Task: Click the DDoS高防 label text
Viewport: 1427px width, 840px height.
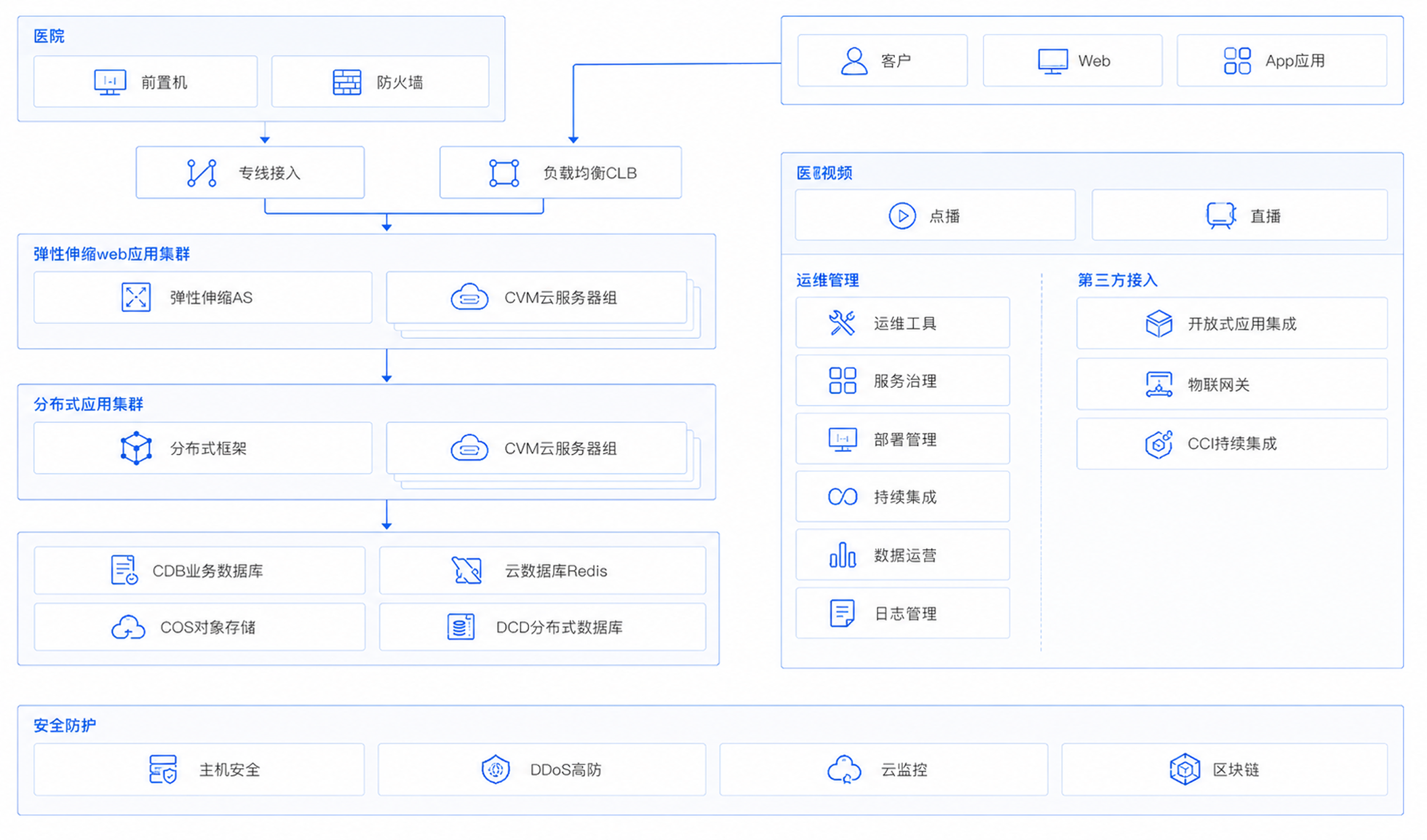Action: [x=566, y=770]
